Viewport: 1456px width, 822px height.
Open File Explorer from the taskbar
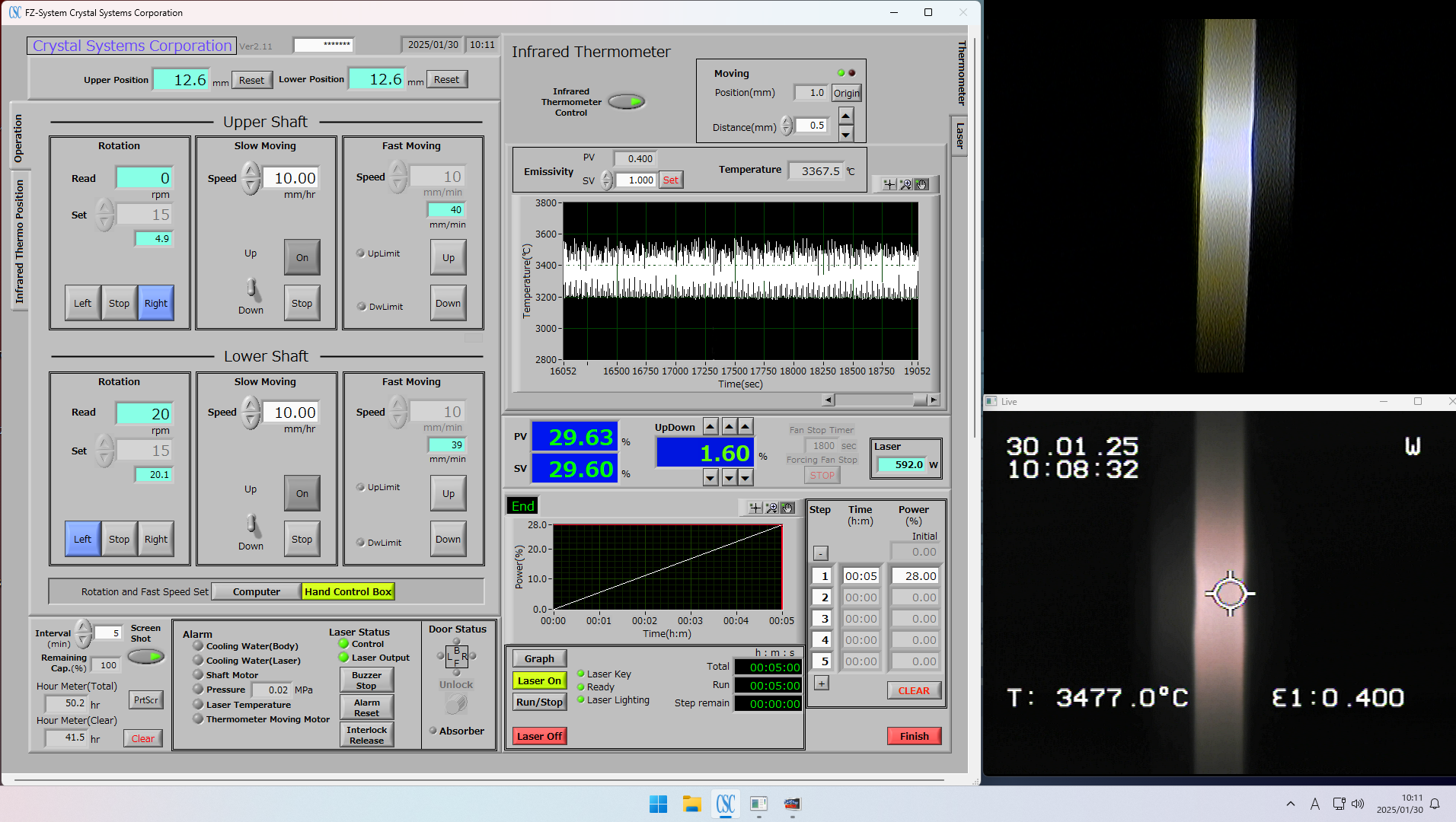pyautogui.click(x=691, y=804)
